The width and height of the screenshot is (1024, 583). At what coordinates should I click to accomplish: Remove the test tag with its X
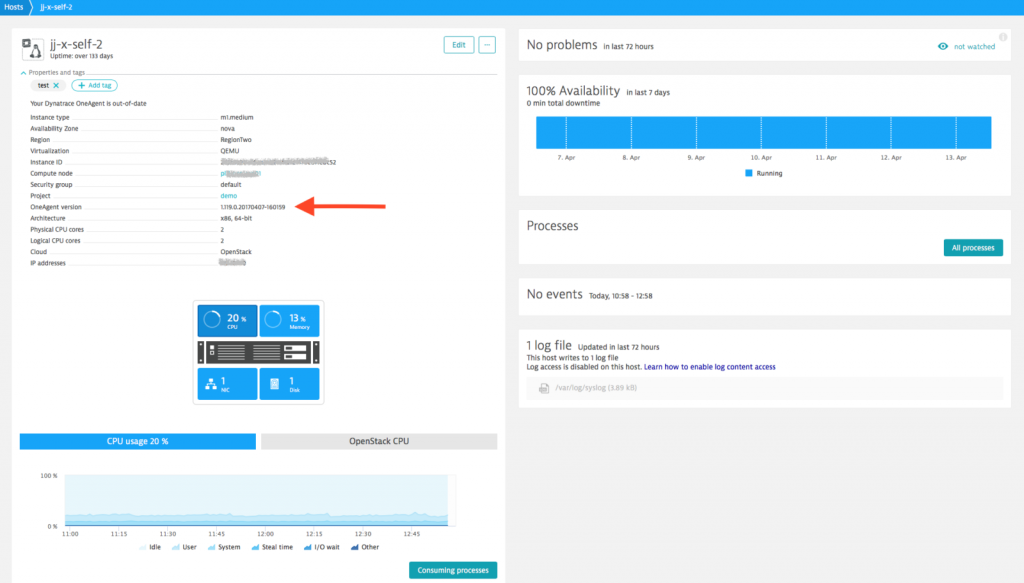click(x=58, y=85)
